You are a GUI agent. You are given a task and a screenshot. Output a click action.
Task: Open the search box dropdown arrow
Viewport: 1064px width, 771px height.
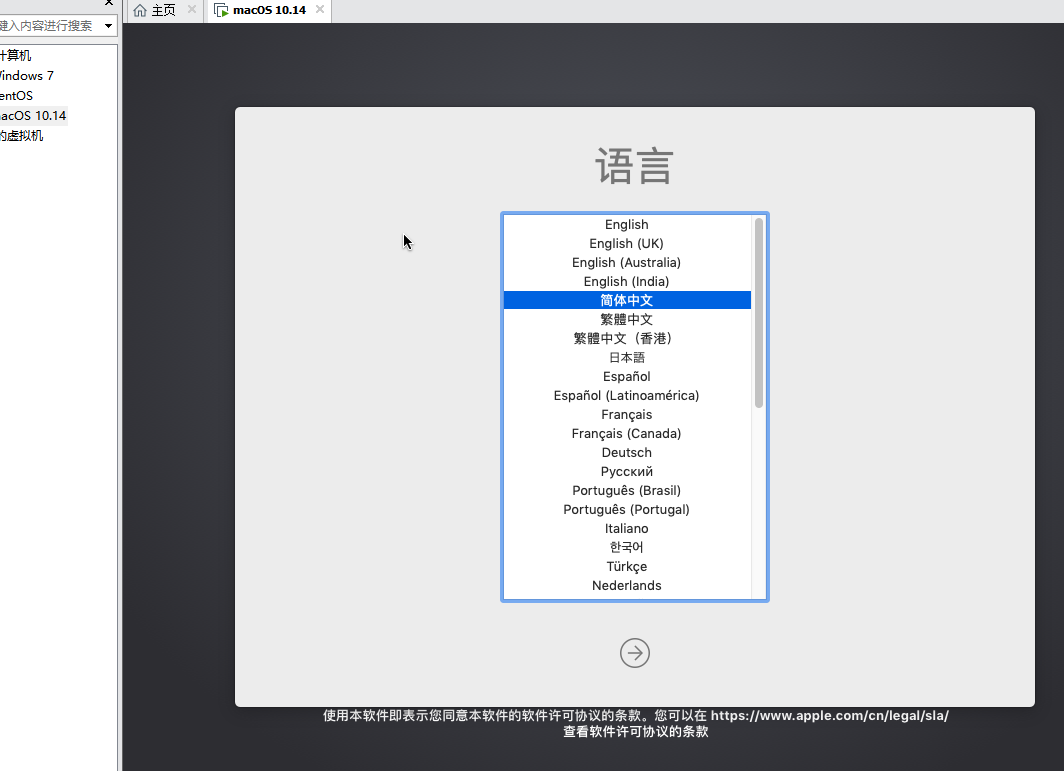108,26
